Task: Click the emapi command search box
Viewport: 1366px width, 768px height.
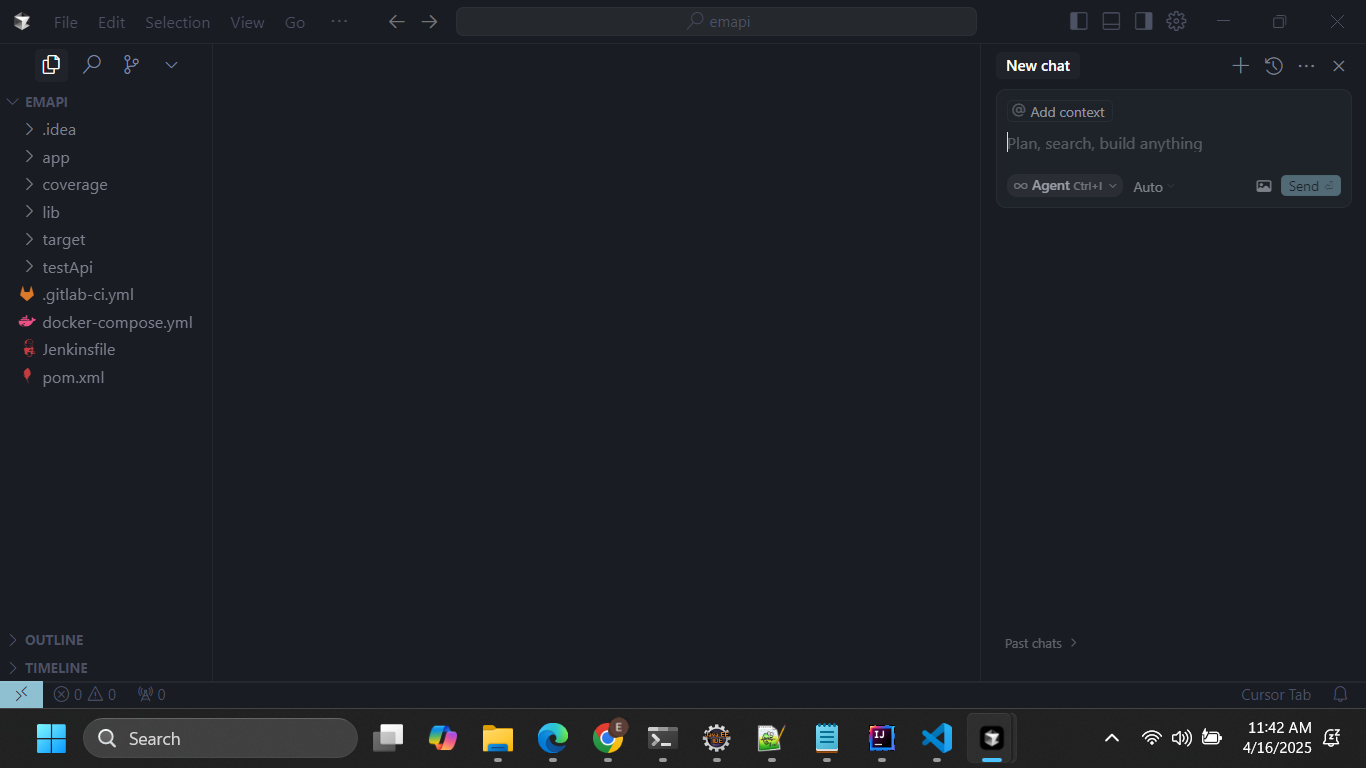Action: (716, 22)
